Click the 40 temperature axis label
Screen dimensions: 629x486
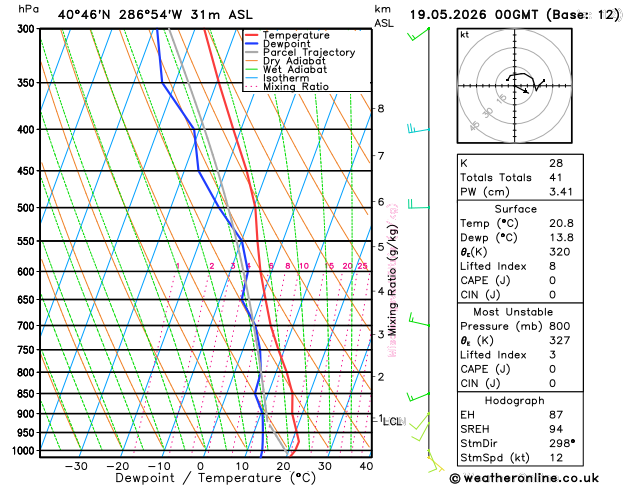(x=366, y=466)
